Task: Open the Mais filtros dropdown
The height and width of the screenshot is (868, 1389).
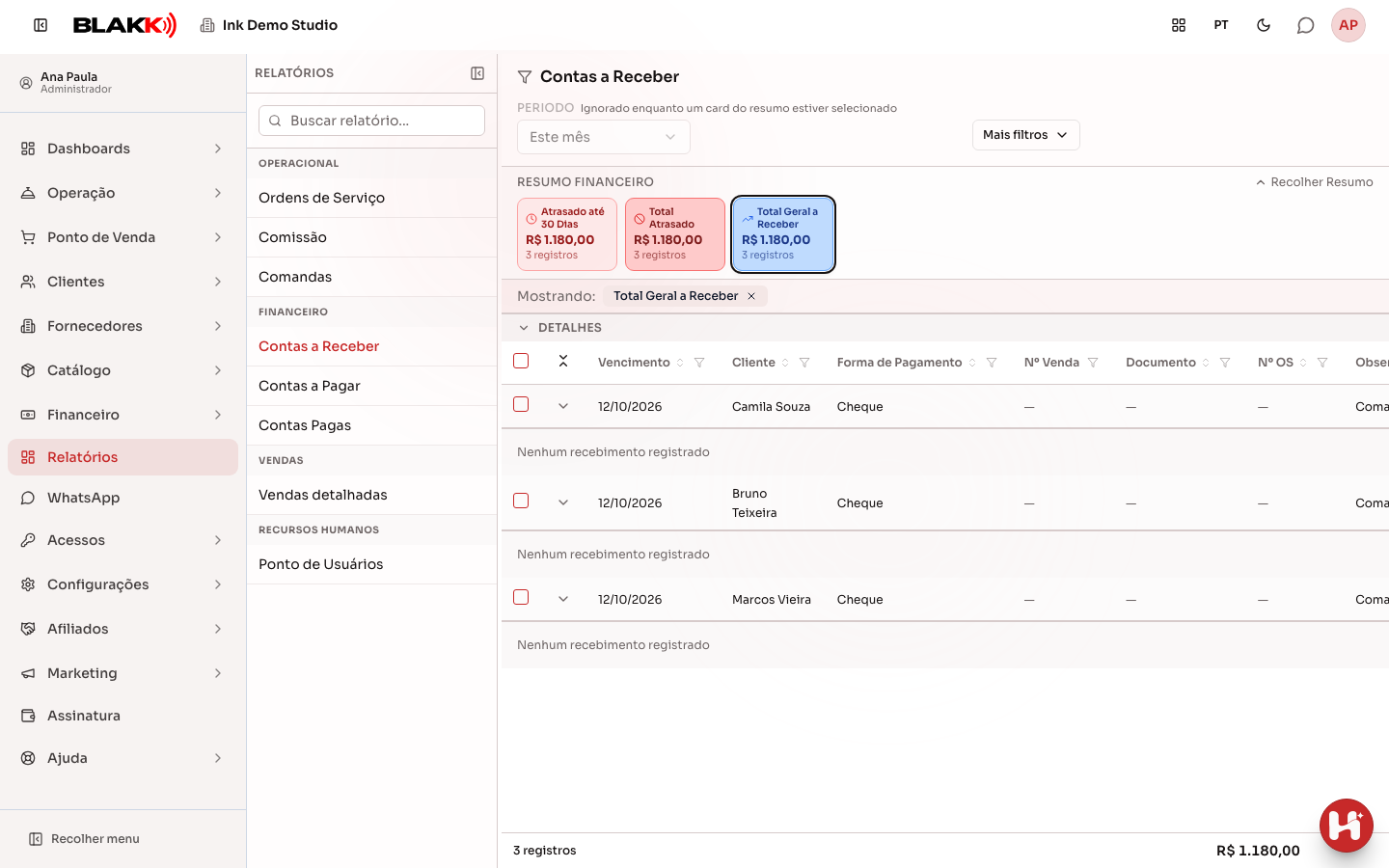Action: point(1026,135)
